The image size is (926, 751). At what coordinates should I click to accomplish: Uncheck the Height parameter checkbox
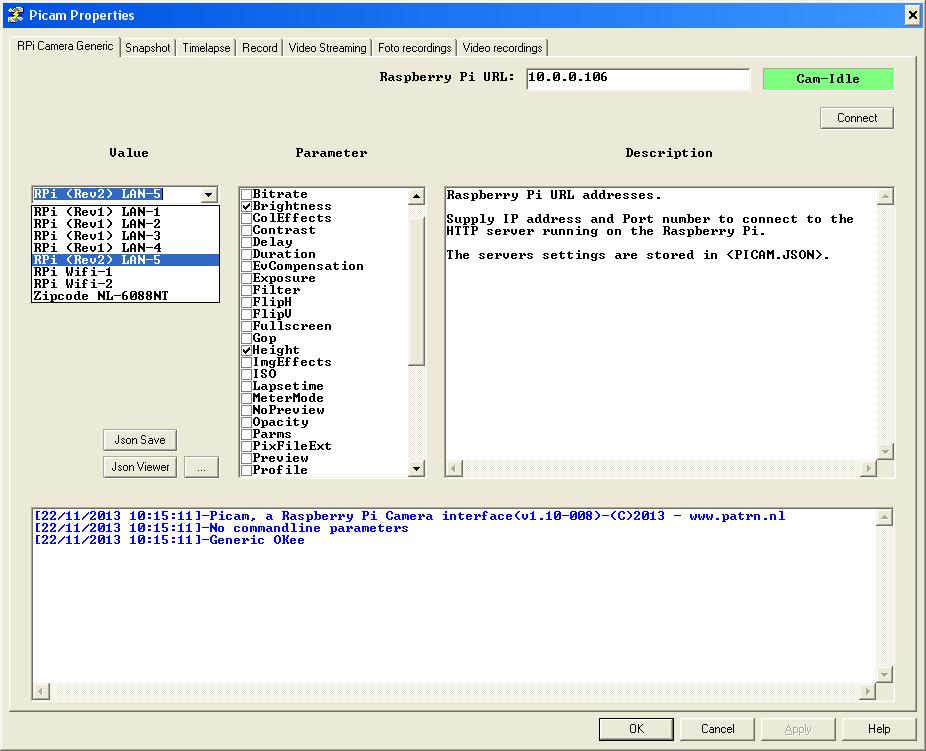pos(246,350)
